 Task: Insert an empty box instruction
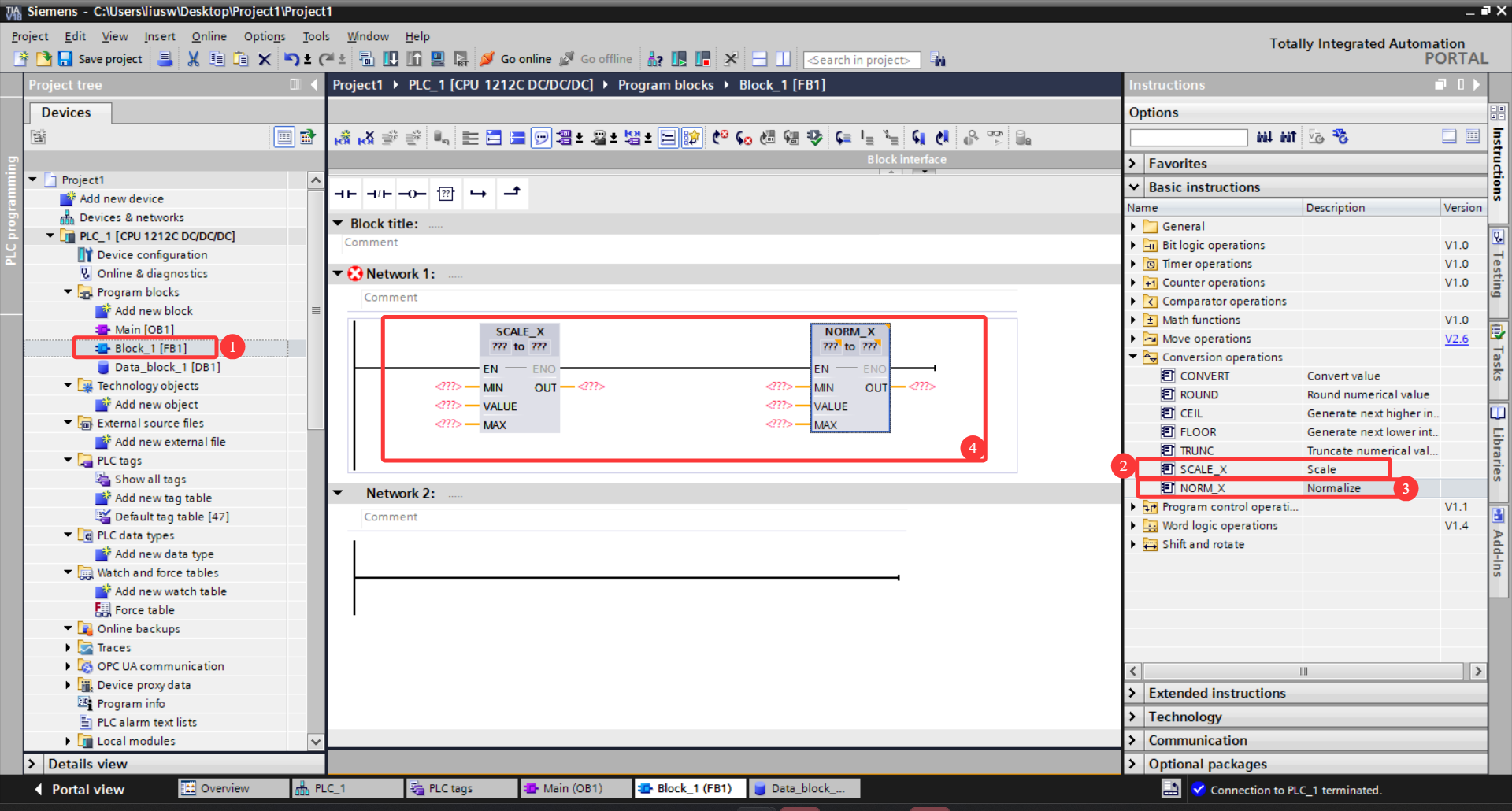pyautogui.click(x=446, y=194)
